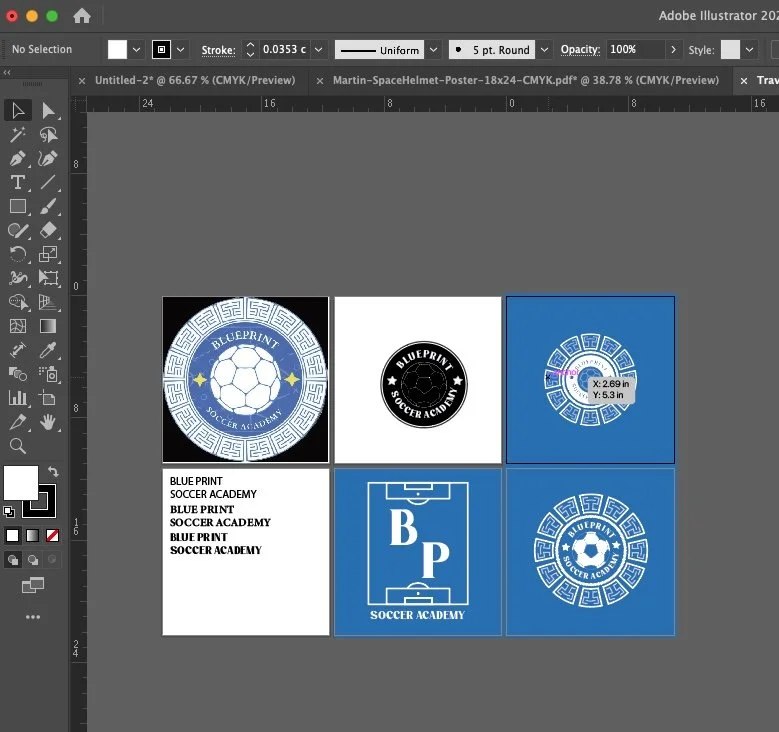This screenshot has width=779, height=732.
Task: Set paint type to solid Color
Action: (x=12, y=535)
